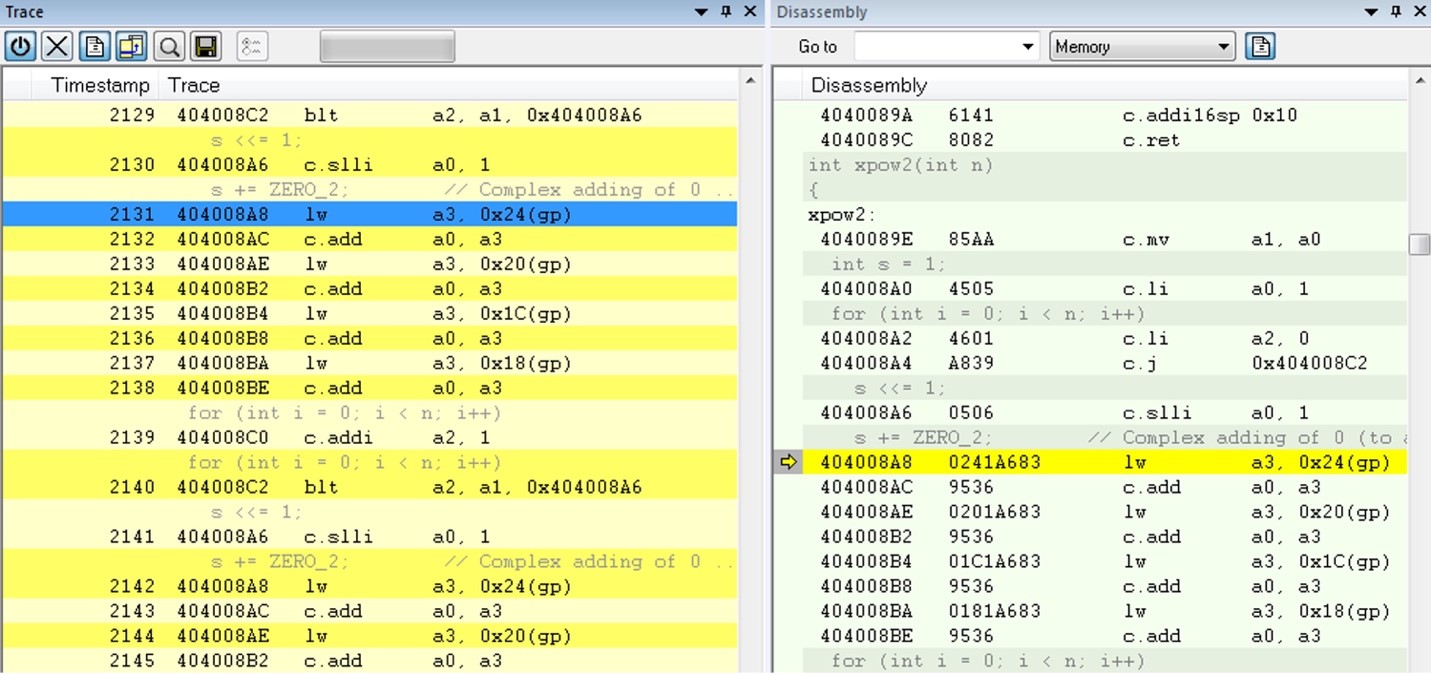Image resolution: width=1431 pixels, height=674 pixels.
Task: Click the trace options icon beside the save icon
Action: pos(250,45)
